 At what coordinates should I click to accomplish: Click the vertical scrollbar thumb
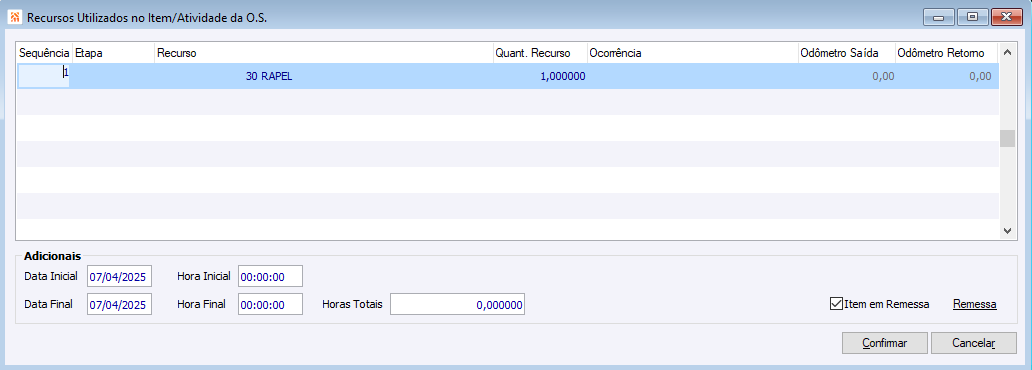1008,138
